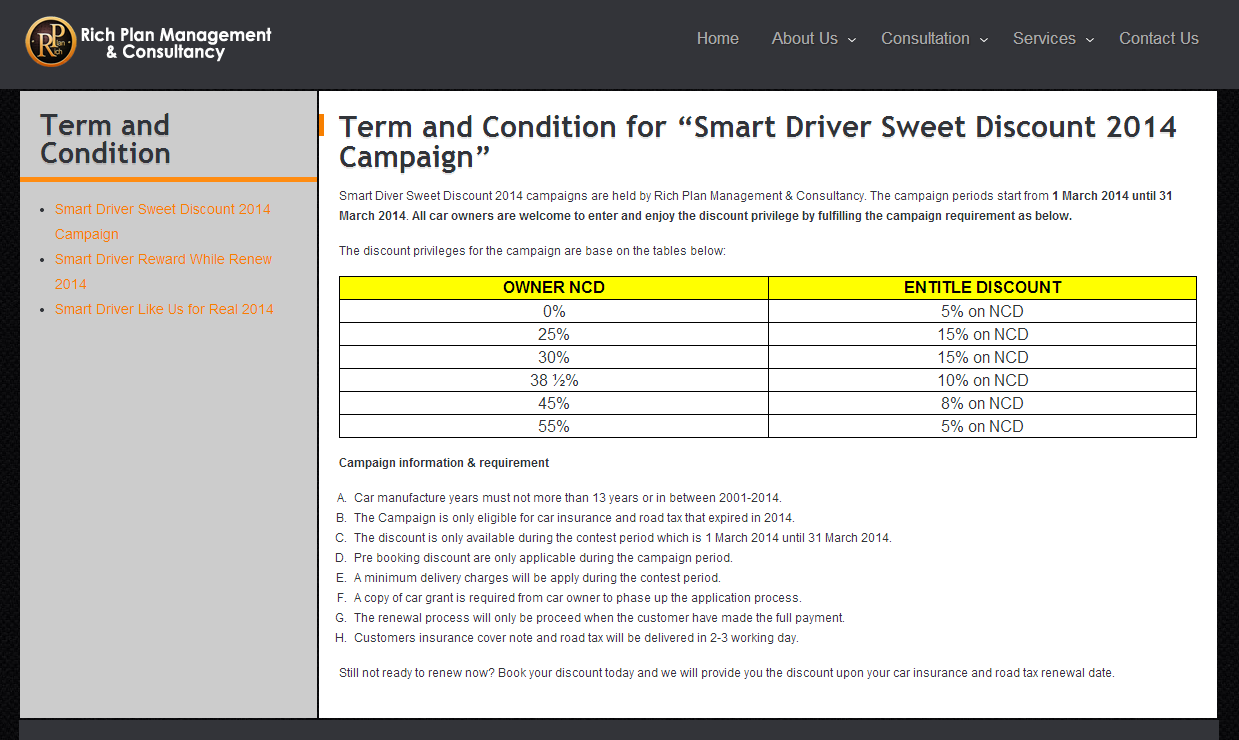Select the "25%" owner NCD cell
This screenshot has width=1239, height=740.
click(554, 334)
